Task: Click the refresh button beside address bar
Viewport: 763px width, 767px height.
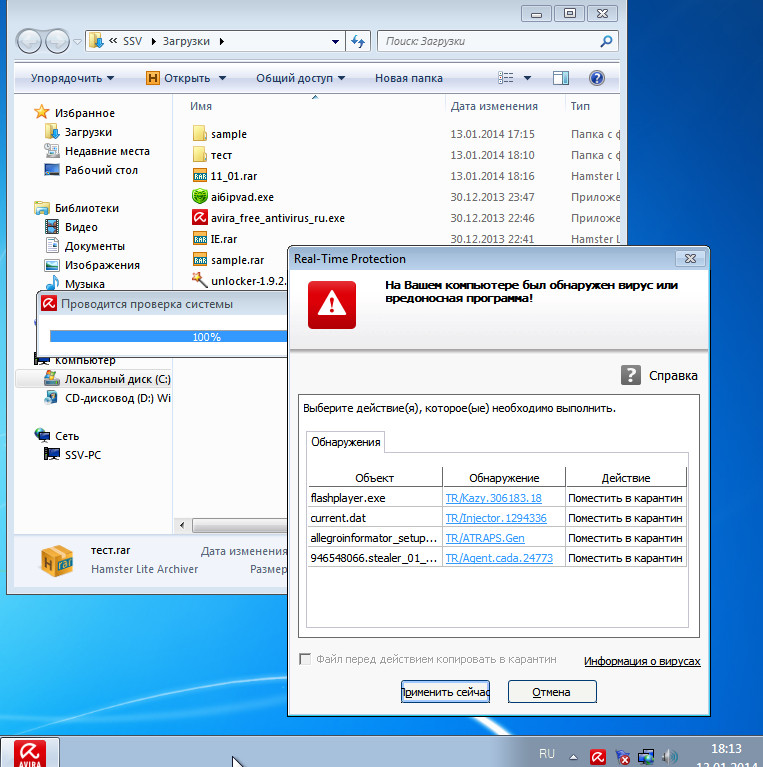Action: (x=358, y=41)
